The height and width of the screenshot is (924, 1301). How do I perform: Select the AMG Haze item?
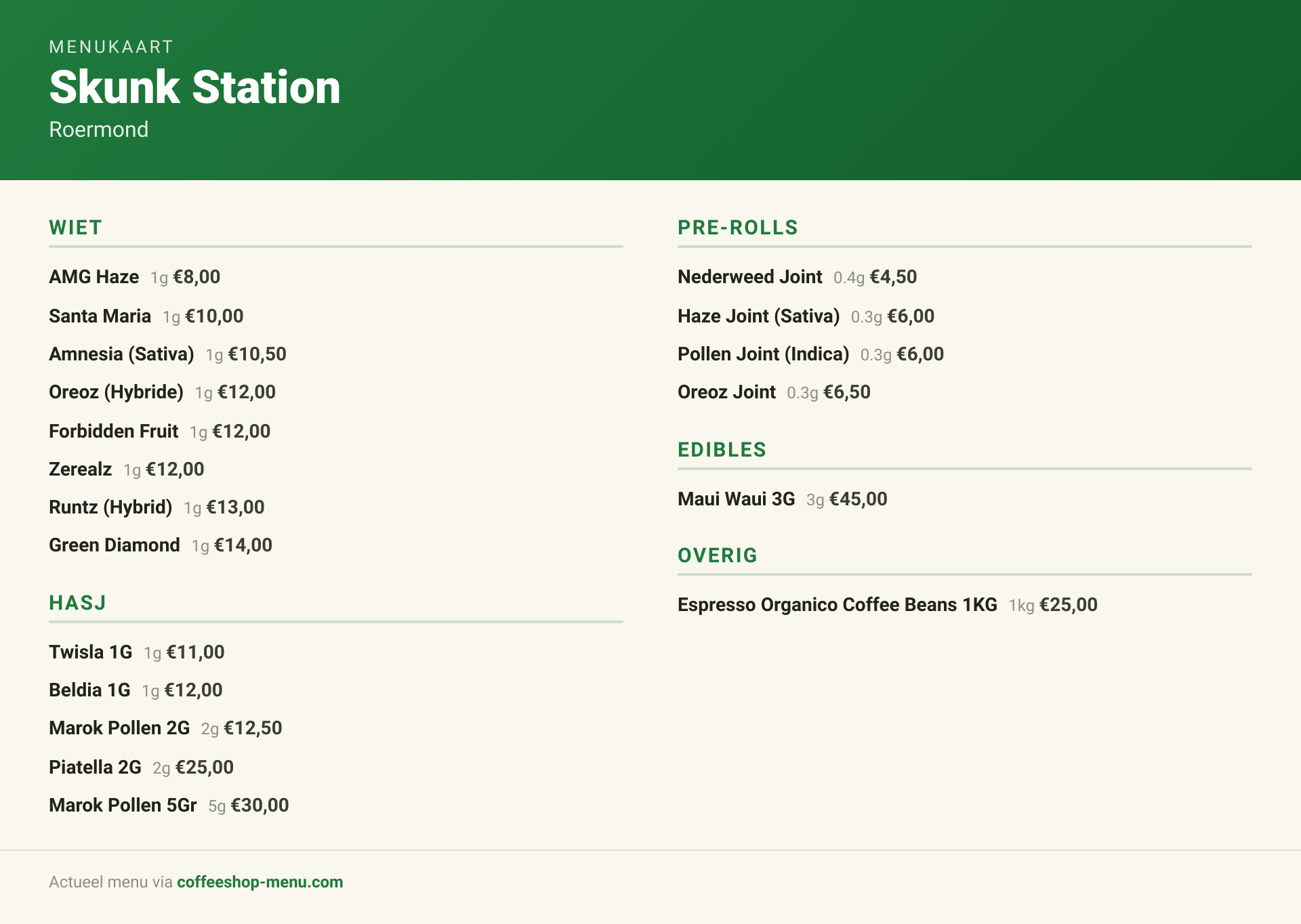click(x=94, y=277)
